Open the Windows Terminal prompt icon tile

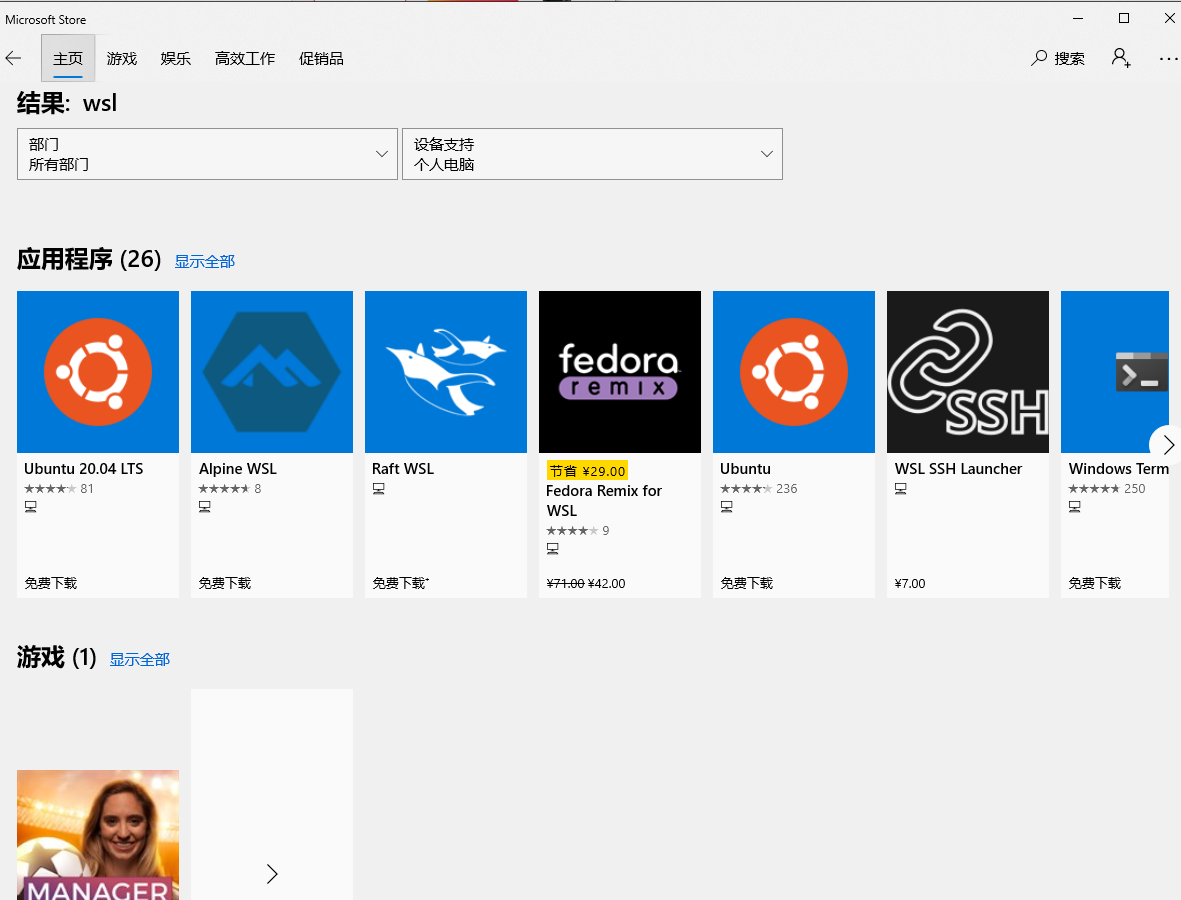point(1115,372)
